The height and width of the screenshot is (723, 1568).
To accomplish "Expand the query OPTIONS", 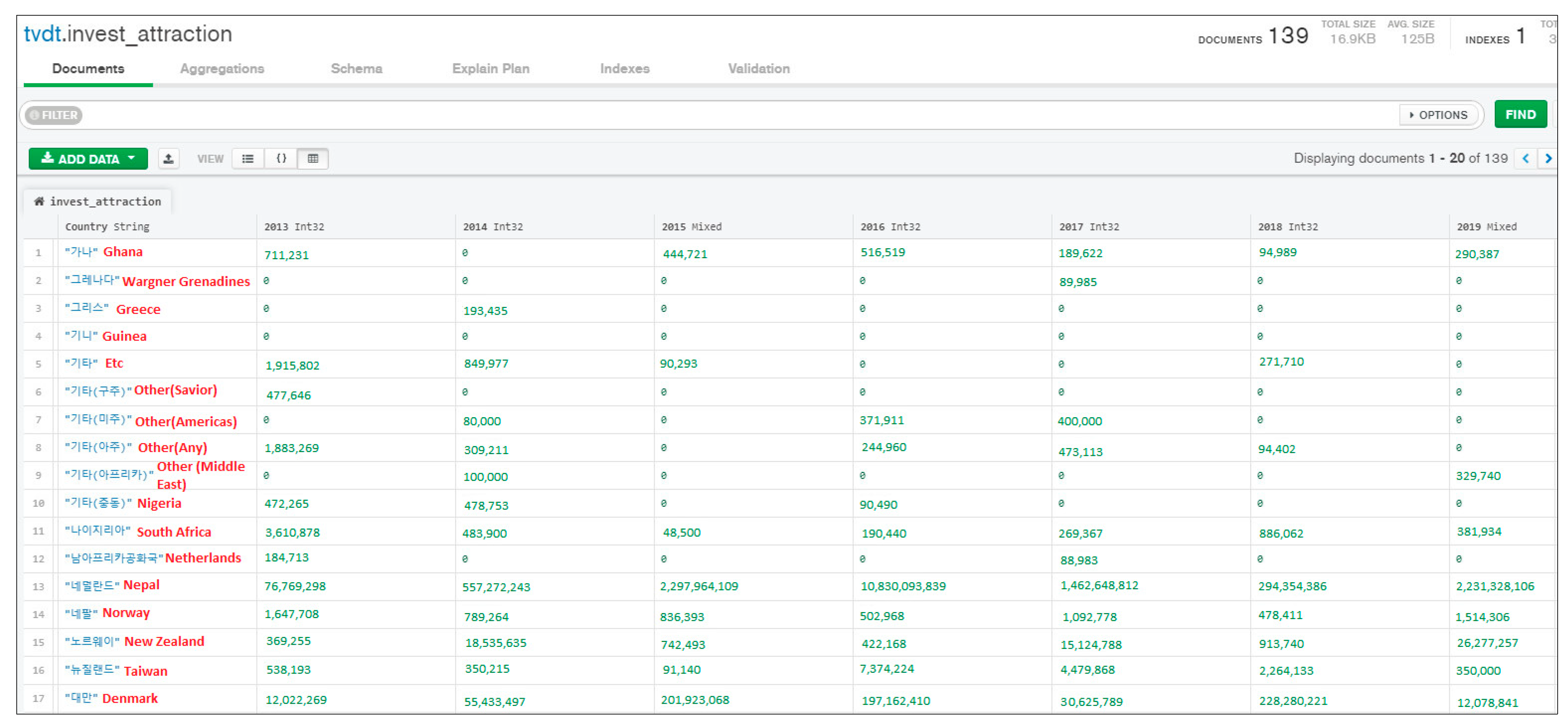I will click(x=1438, y=115).
